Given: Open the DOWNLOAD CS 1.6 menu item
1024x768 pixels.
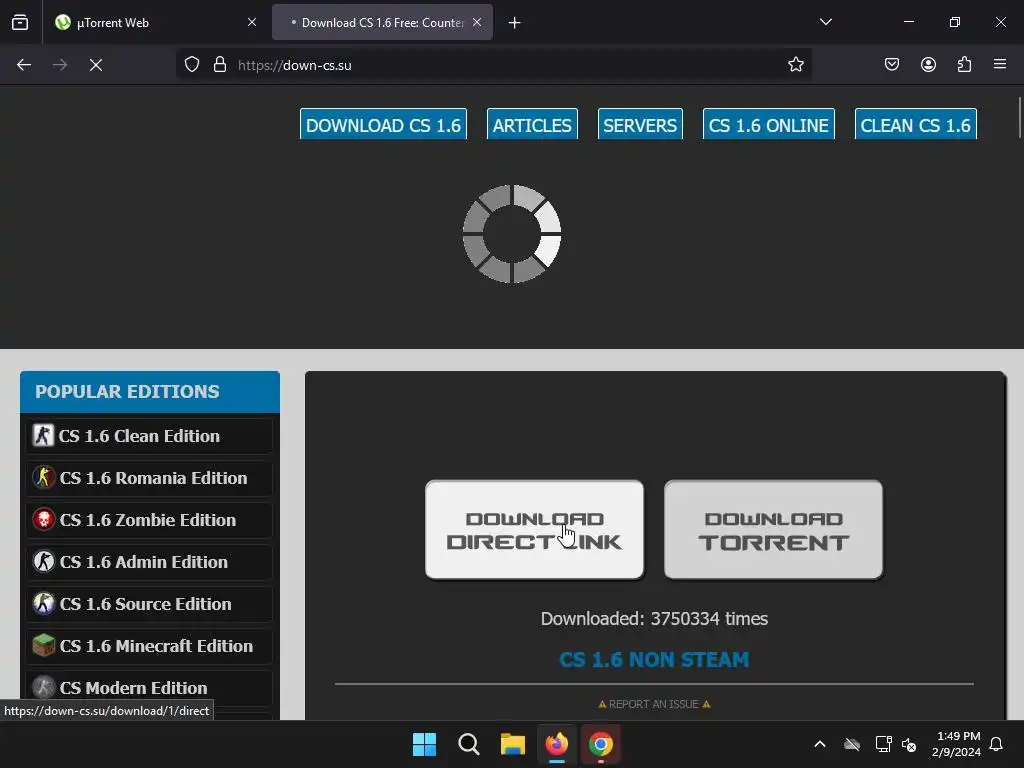Looking at the screenshot, I should (x=383, y=124).
